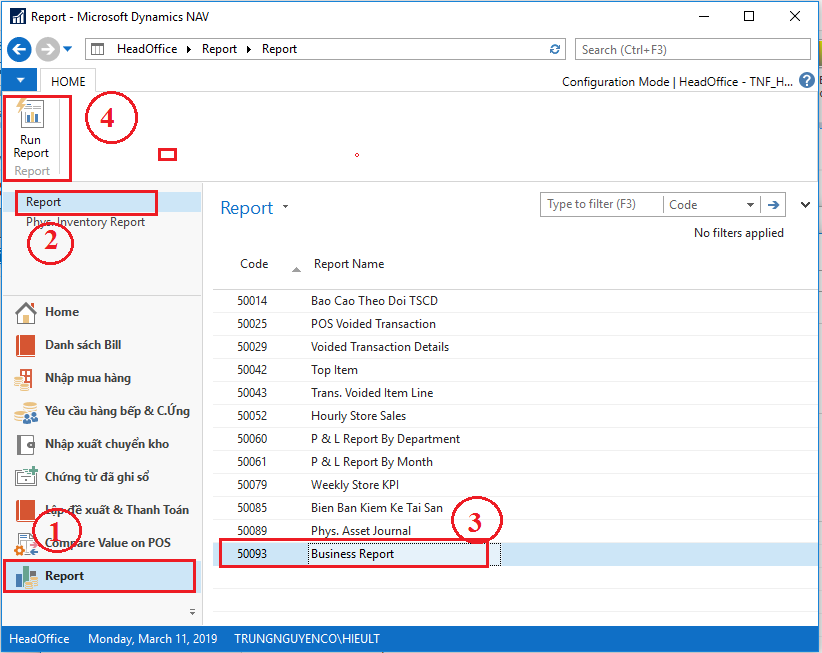Expand the arrow after HeadOffice breadcrumb

tap(189, 50)
